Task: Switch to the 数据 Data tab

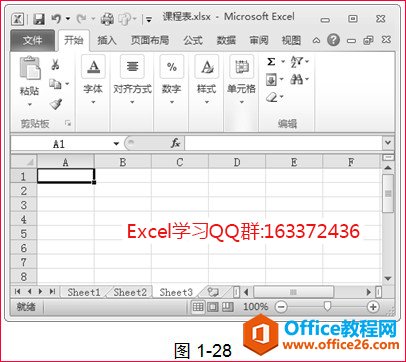Action: (226, 40)
